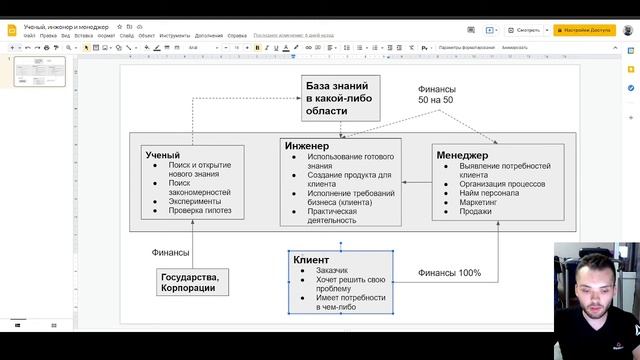Click the insert link icon
The height and width of the screenshot is (360, 640).
(309, 48)
